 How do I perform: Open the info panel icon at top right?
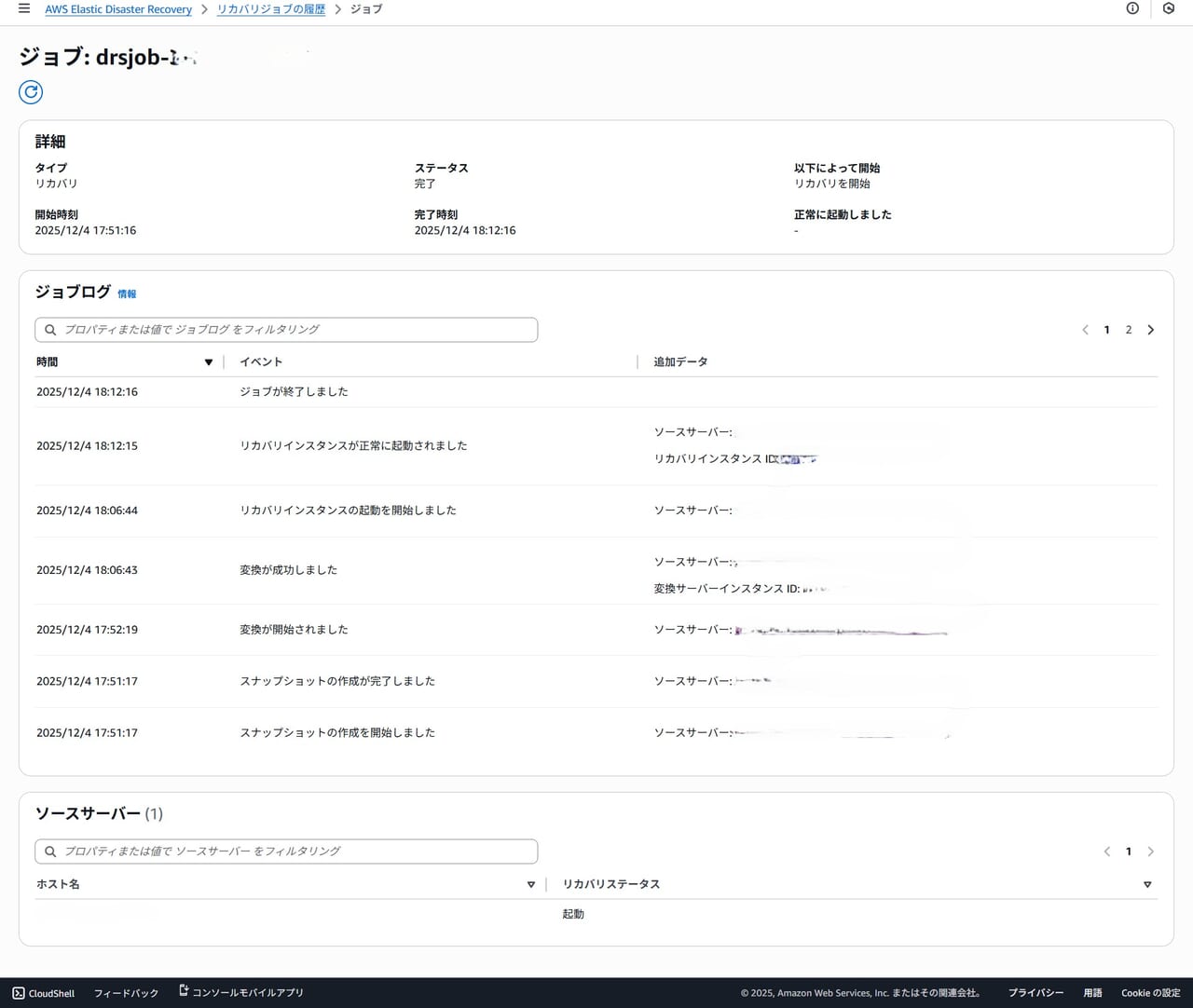1132,9
